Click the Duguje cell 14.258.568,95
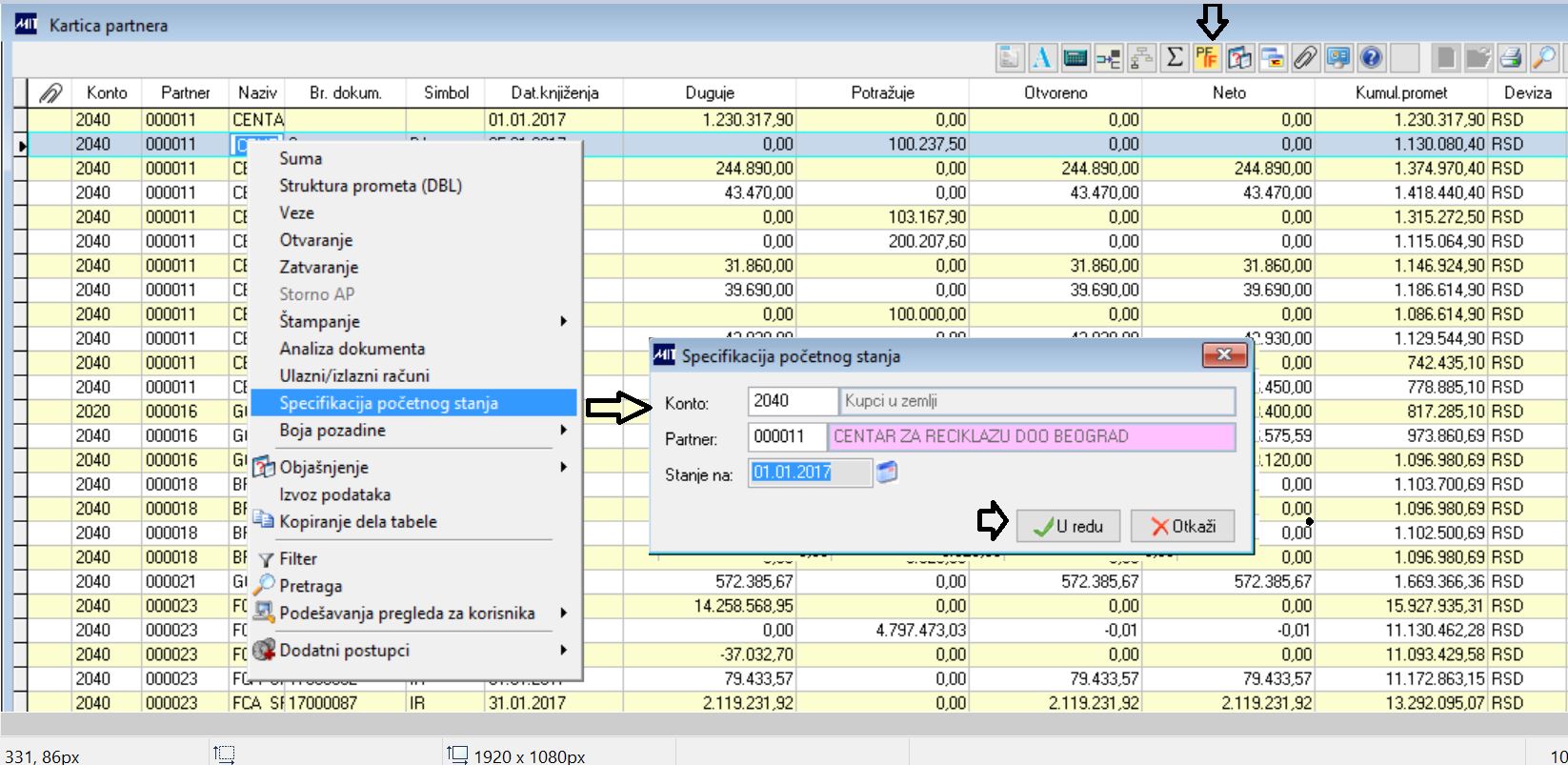Viewport: 1568px width, 765px height. [710, 606]
